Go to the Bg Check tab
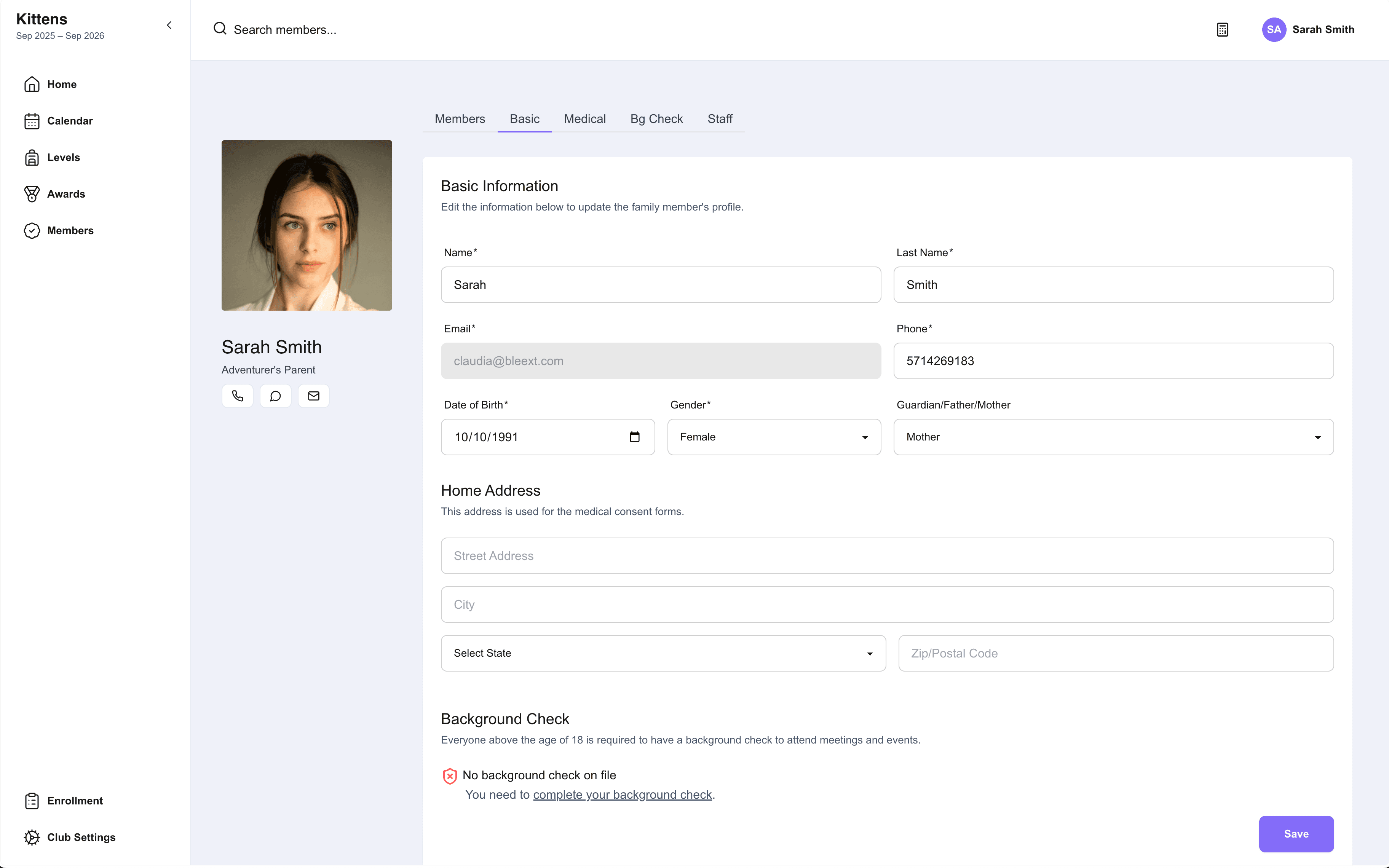 657,119
